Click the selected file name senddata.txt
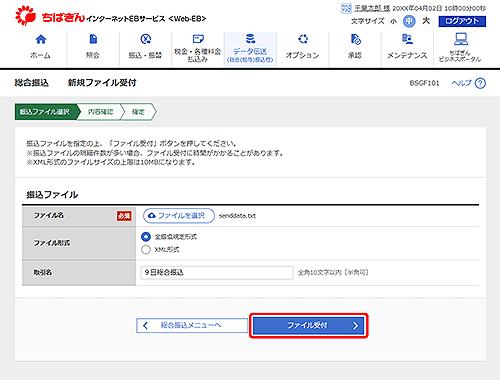This screenshot has height=380, width=500. [237, 216]
